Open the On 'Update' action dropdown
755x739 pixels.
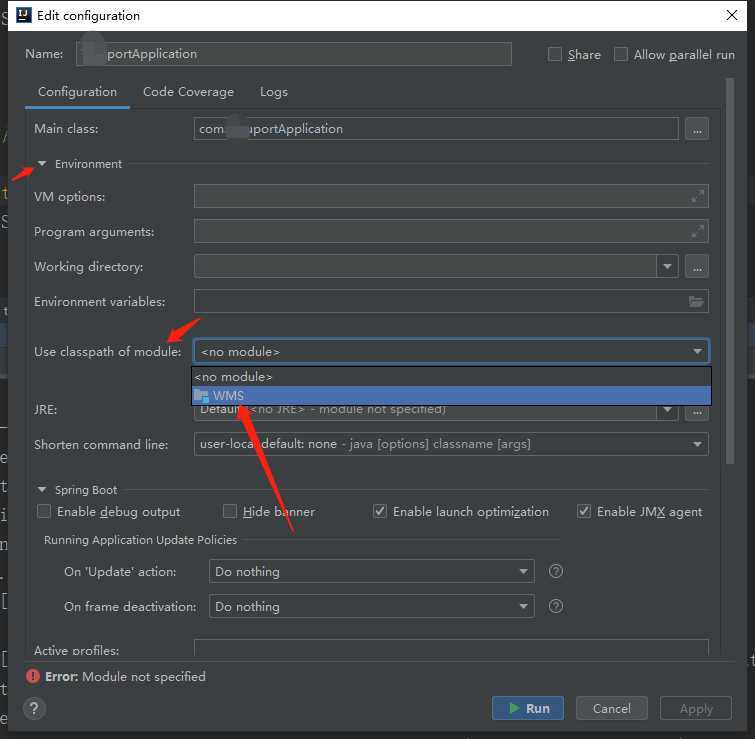(x=372, y=571)
